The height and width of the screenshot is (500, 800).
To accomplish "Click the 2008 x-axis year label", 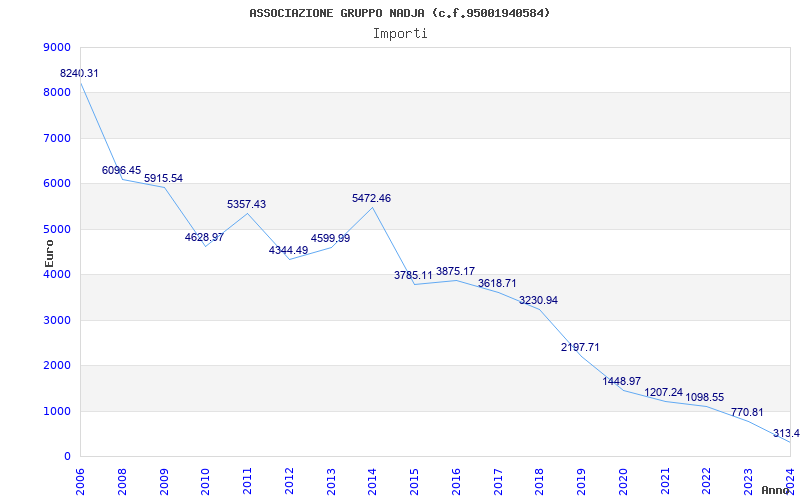I will (122, 482).
